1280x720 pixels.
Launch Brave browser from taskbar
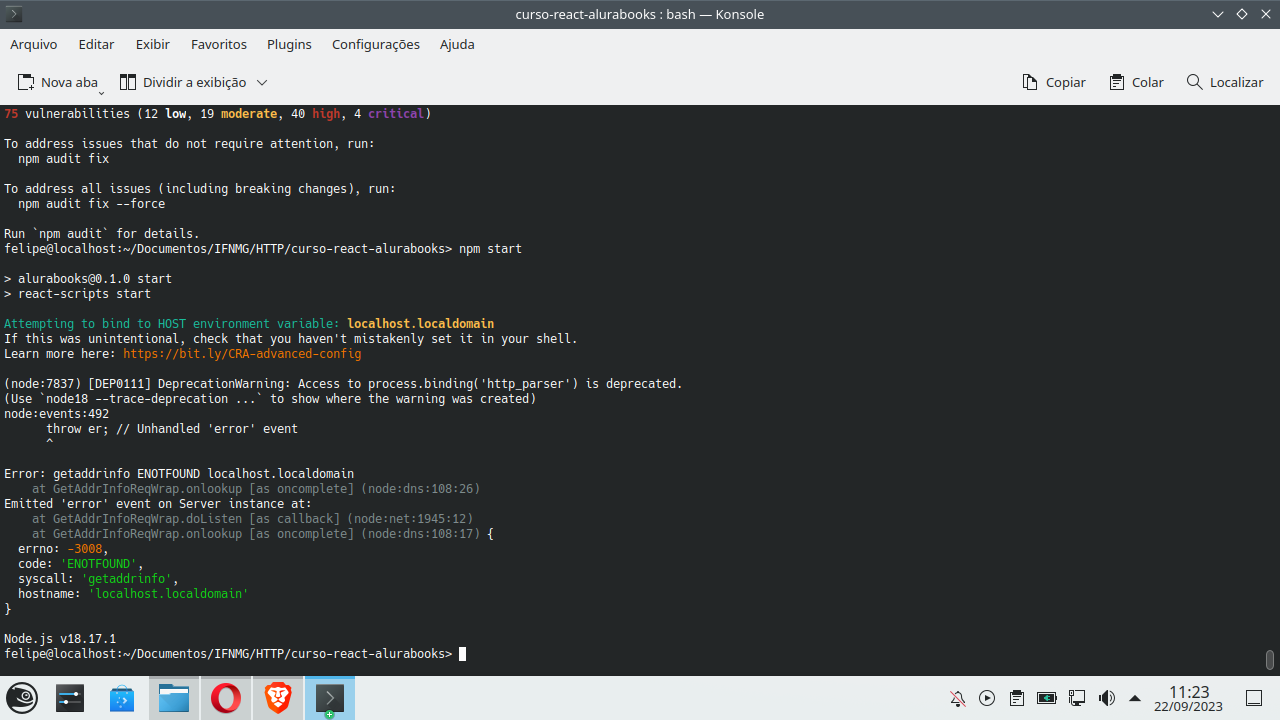point(278,698)
